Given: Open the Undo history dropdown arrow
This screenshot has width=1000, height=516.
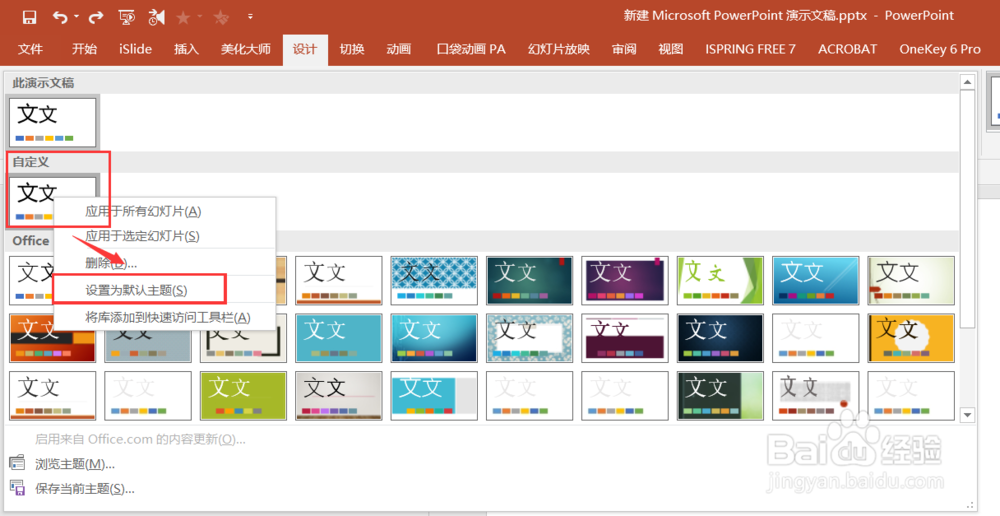Looking at the screenshot, I should (76, 17).
